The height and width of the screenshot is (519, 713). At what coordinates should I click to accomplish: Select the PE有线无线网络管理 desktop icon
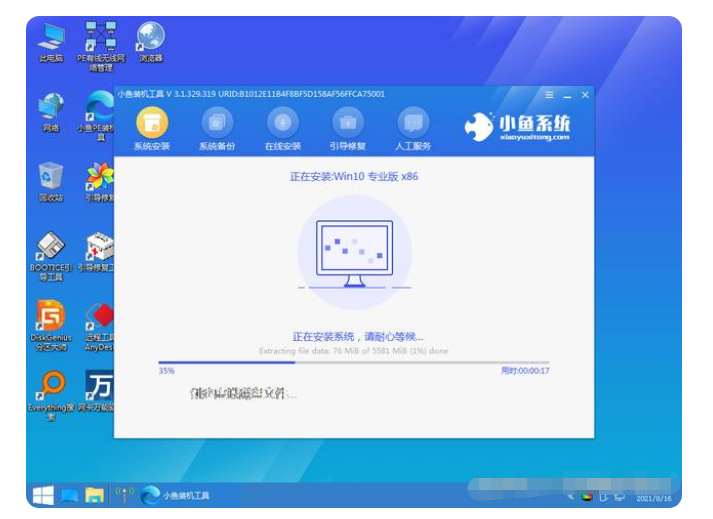100,47
